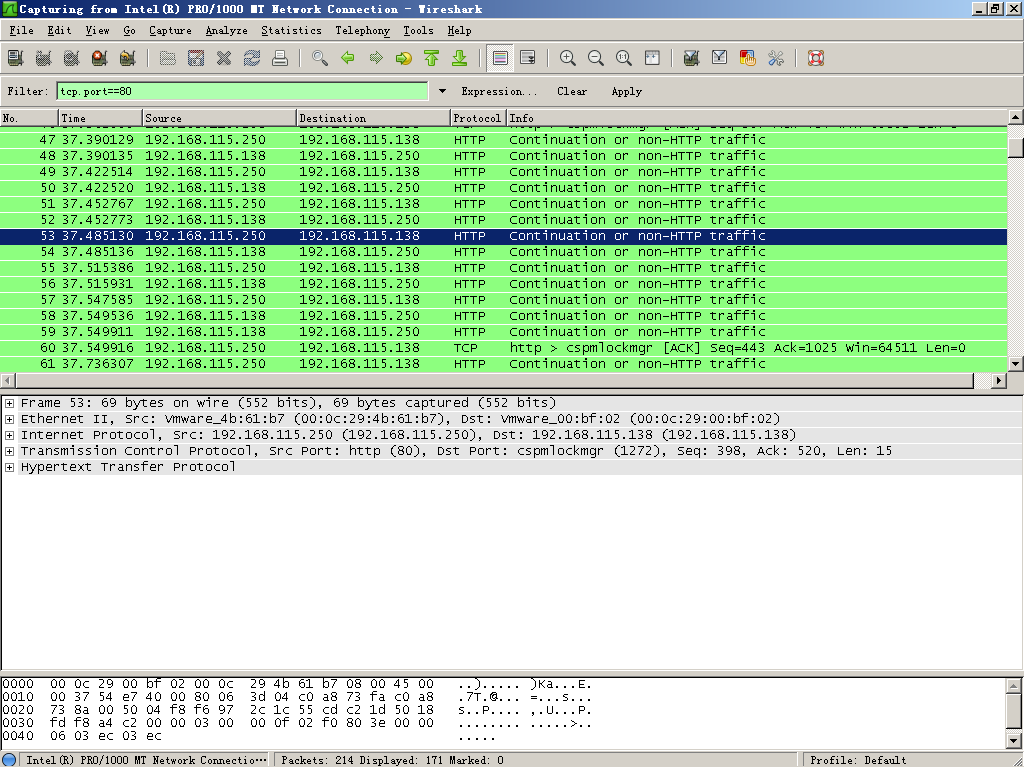Click Profile: Default in status bar
This screenshot has width=1024, height=768.
[858, 760]
